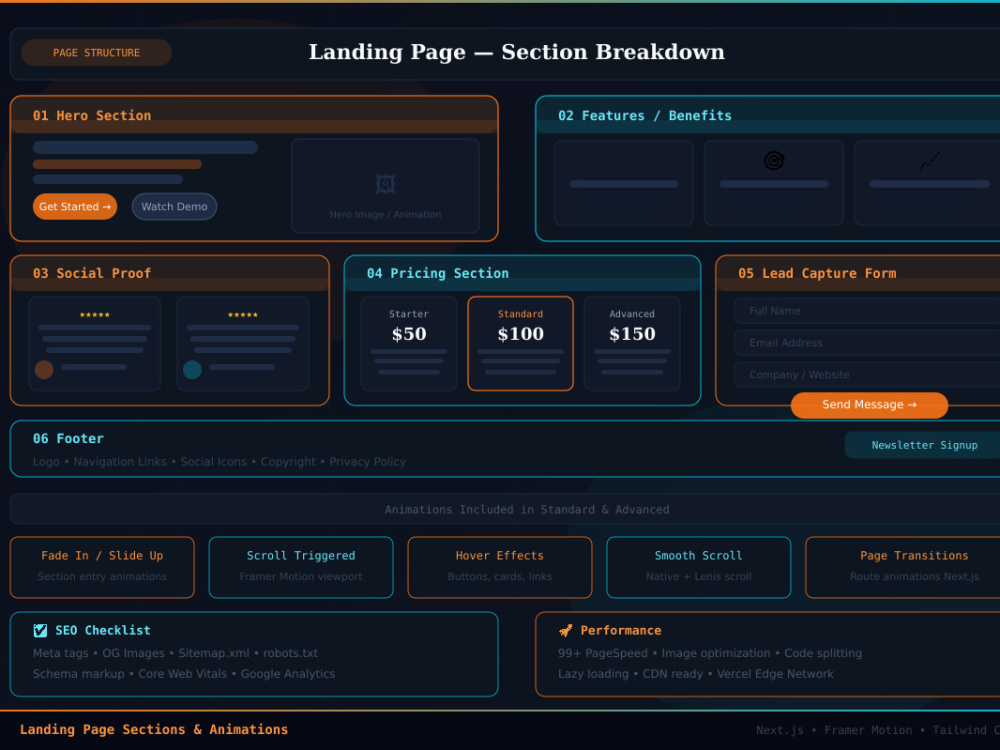1000x750 pixels.
Task: Click the trend chart icon in Features card
Action: [x=929, y=161]
